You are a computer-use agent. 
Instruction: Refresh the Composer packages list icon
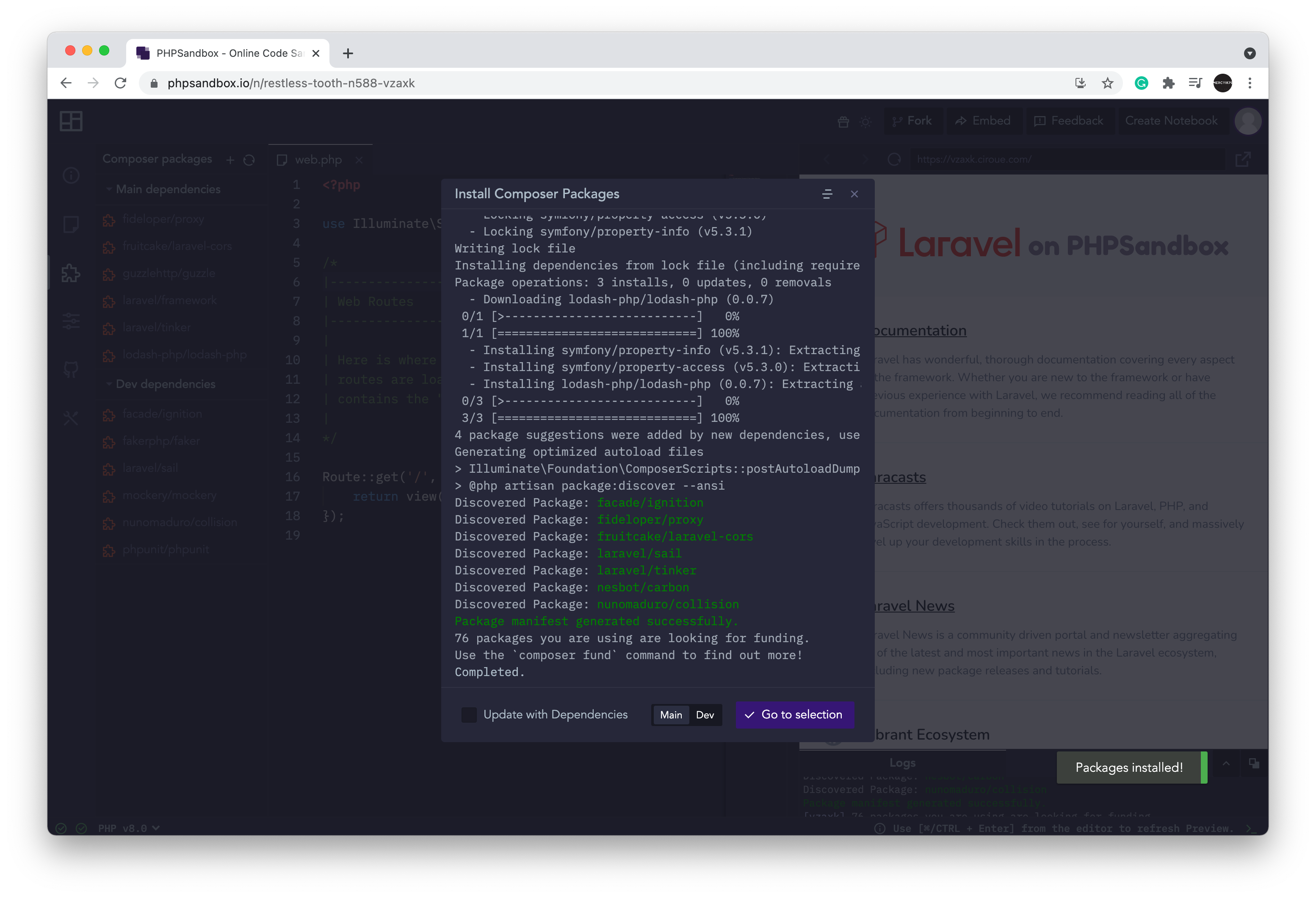point(249,161)
